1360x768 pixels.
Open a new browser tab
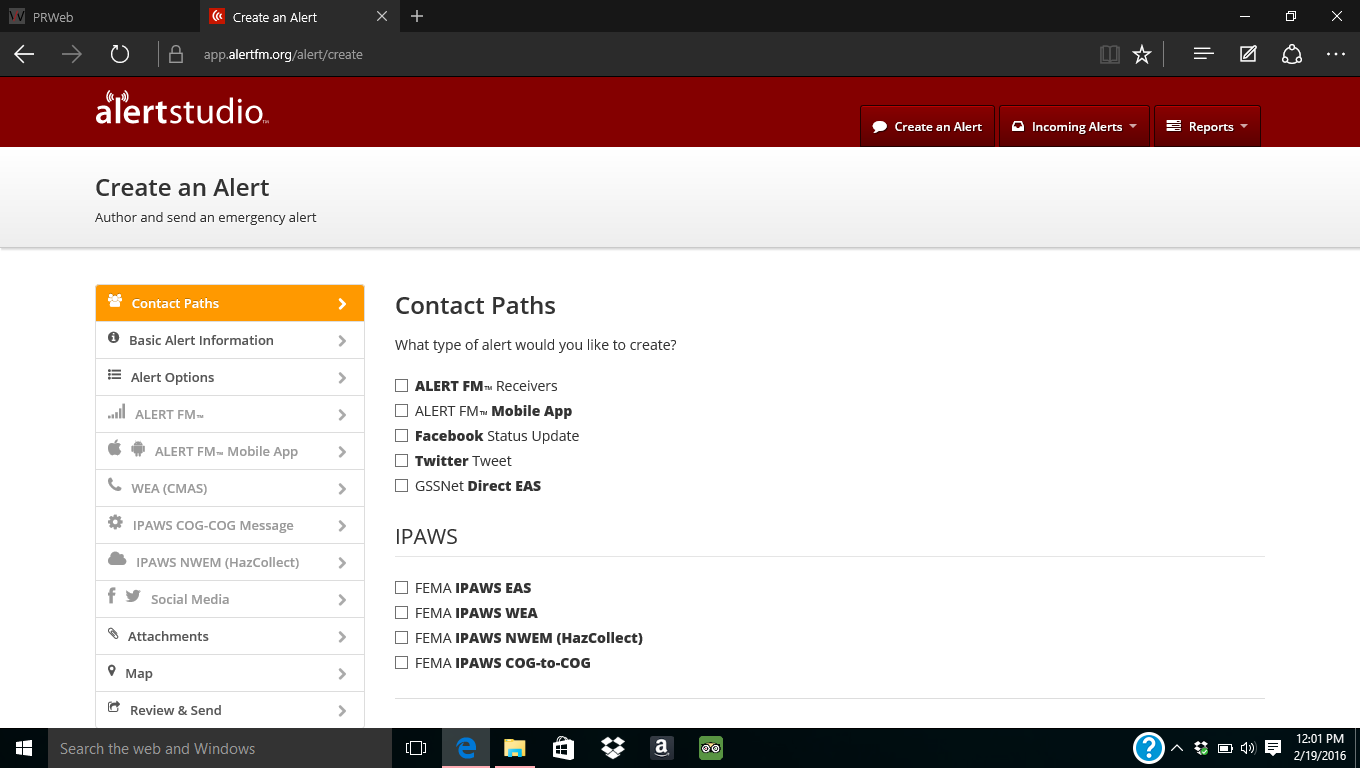coord(417,17)
